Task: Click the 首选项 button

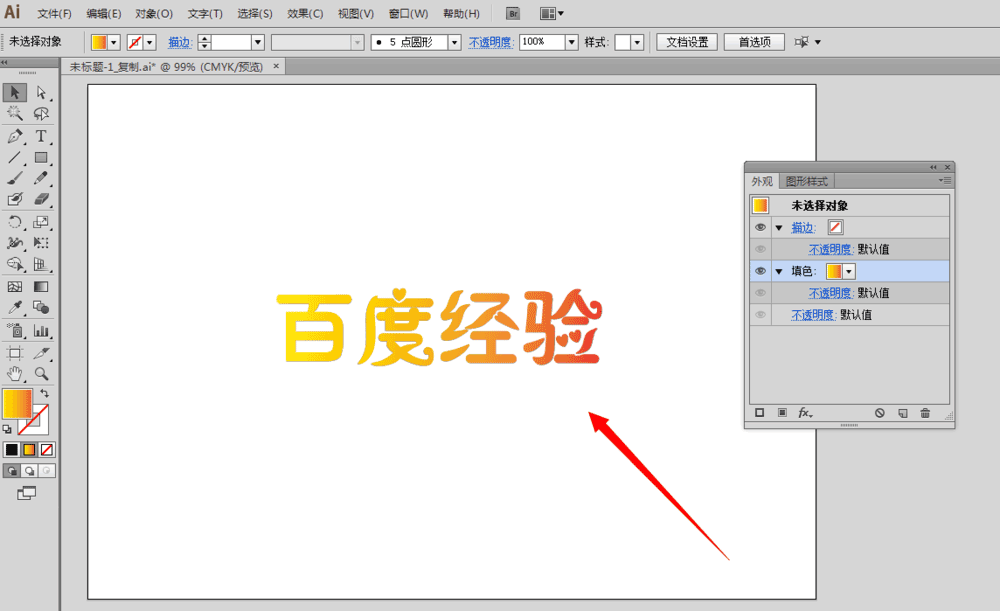Action: point(754,42)
